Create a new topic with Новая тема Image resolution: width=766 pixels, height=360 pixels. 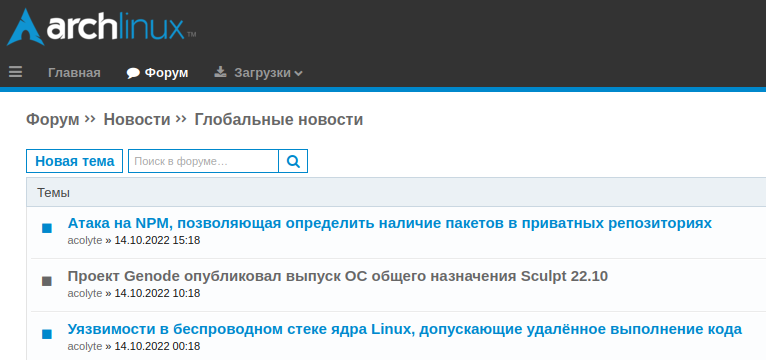click(x=74, y=161)
